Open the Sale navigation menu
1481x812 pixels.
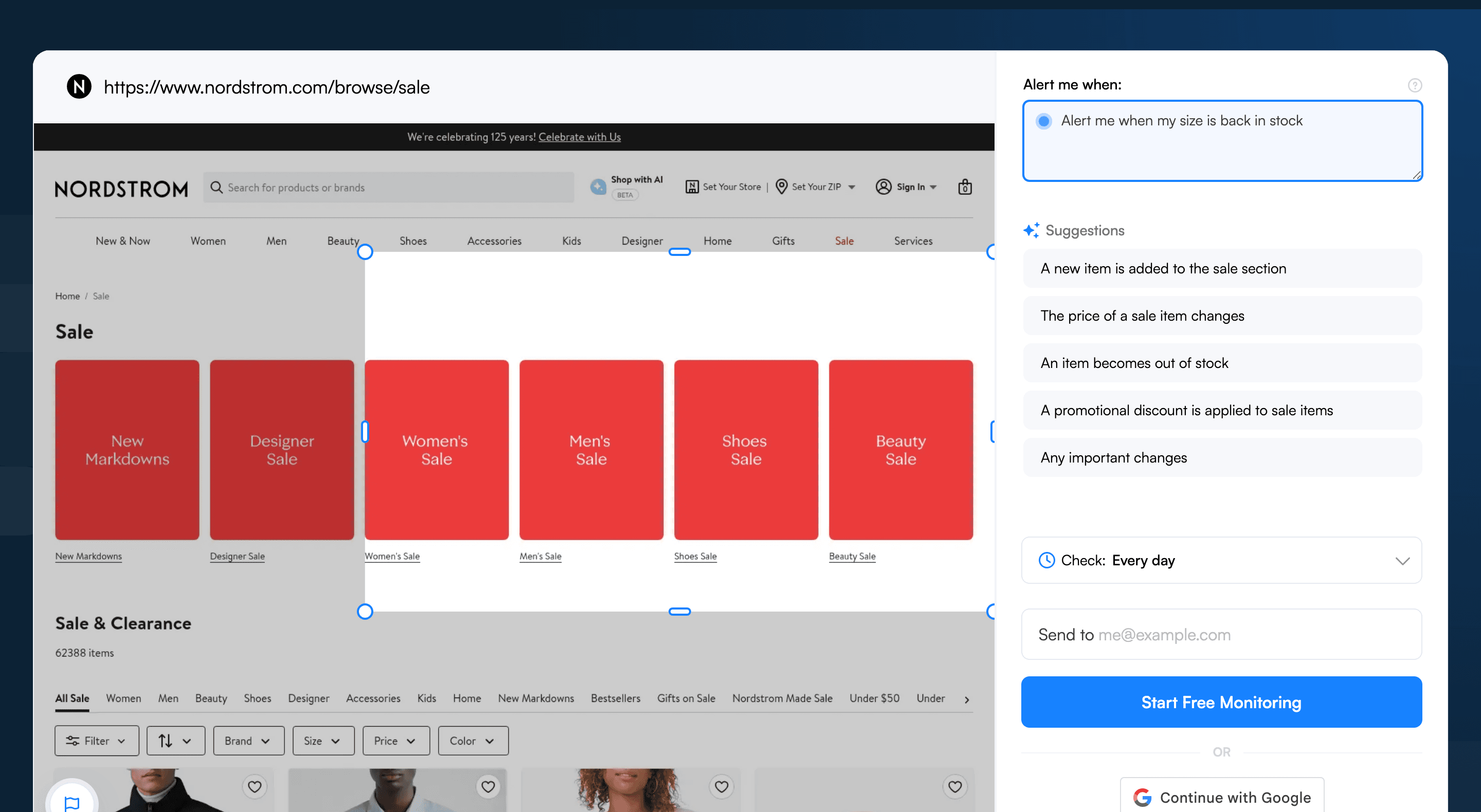point(844,241)
